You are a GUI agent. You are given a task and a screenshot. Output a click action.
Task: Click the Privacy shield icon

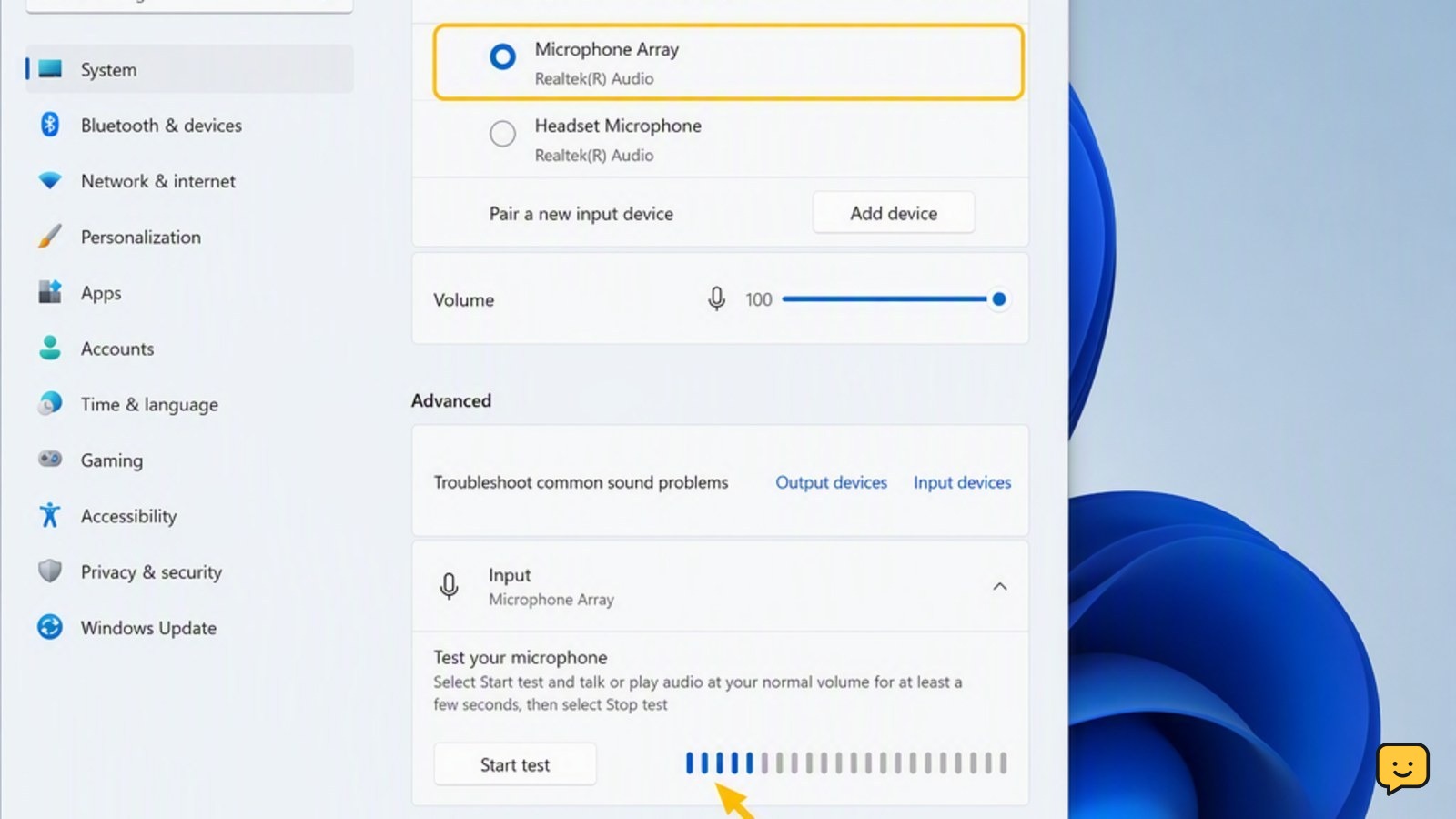(x=50, y=571)
